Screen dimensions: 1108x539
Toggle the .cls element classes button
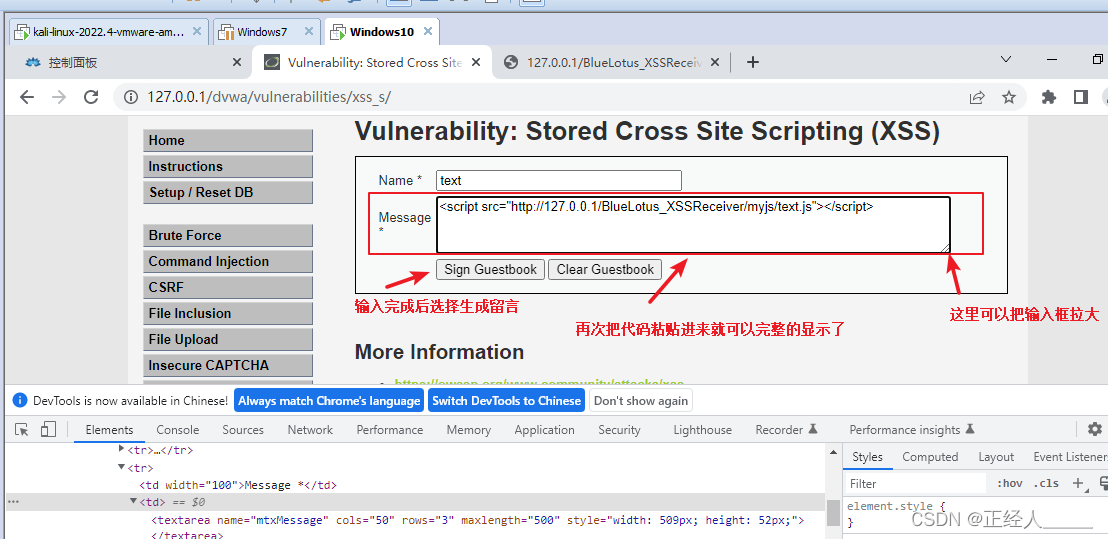pyautogui.click(x=1046, y=483)
